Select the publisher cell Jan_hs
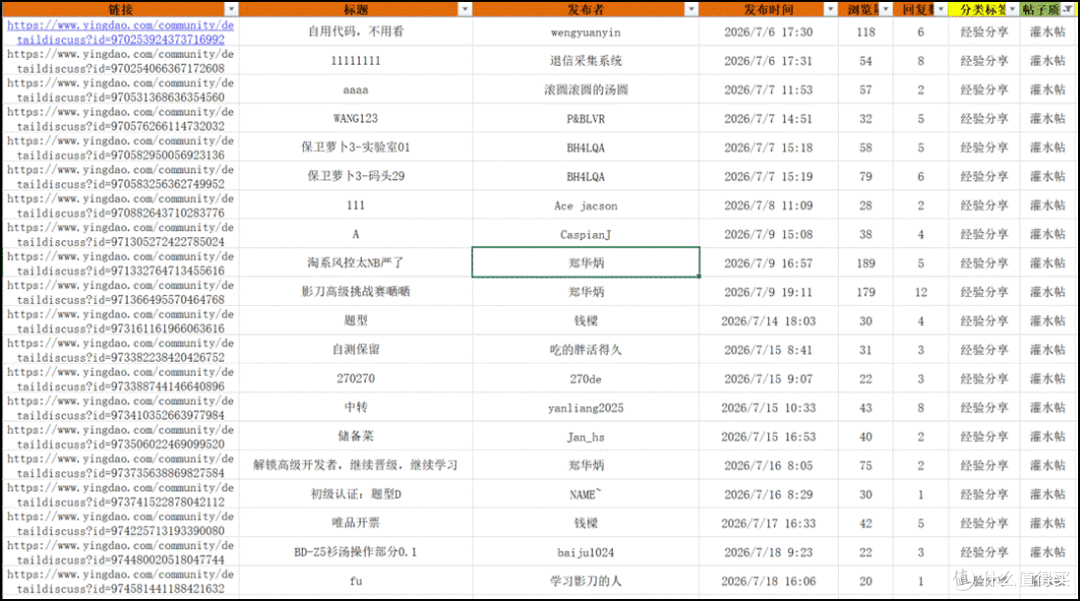This screenshot has height=601, width=1080. tap(585, 436)
